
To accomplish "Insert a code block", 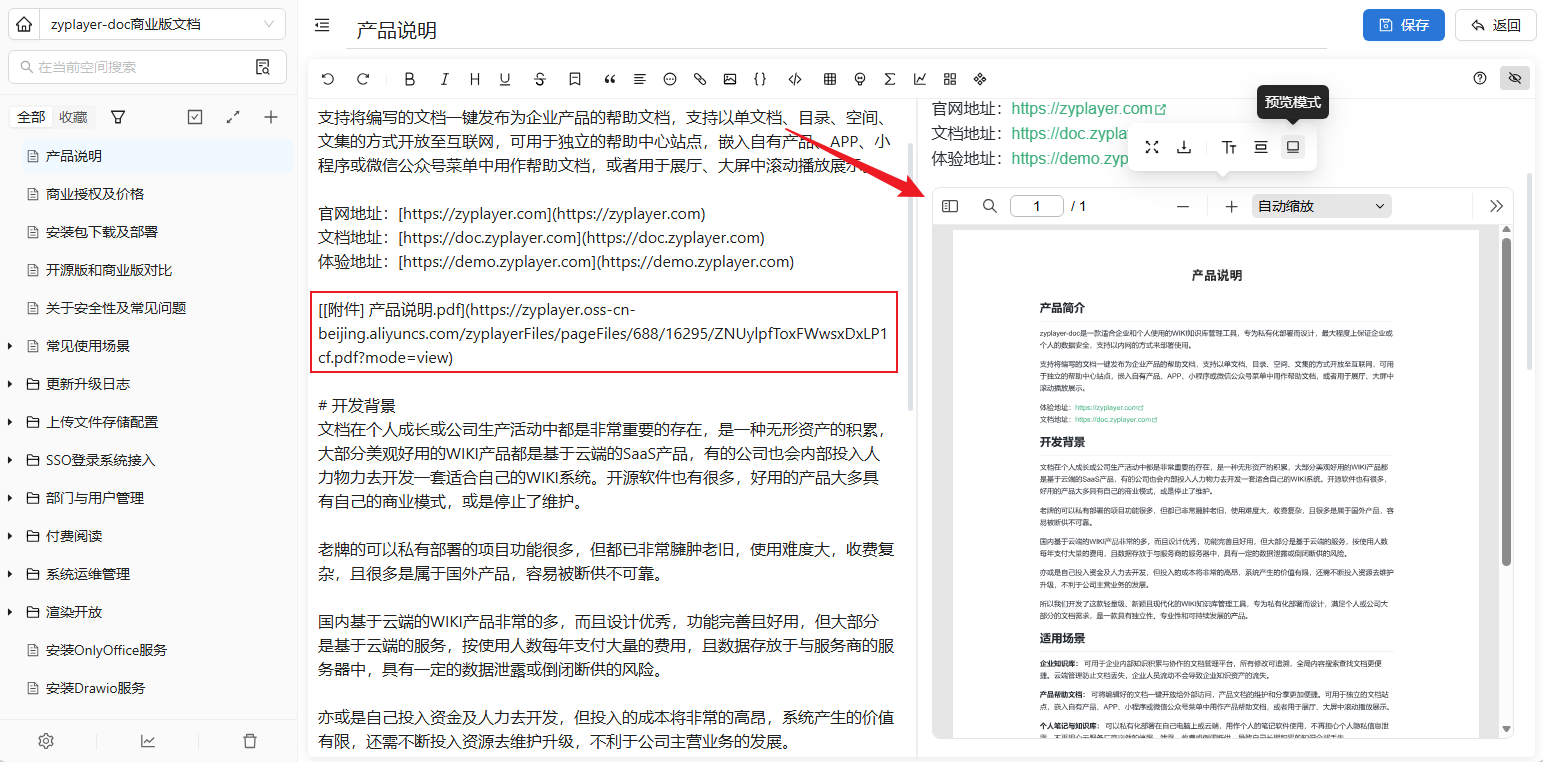I will [795, 79].
